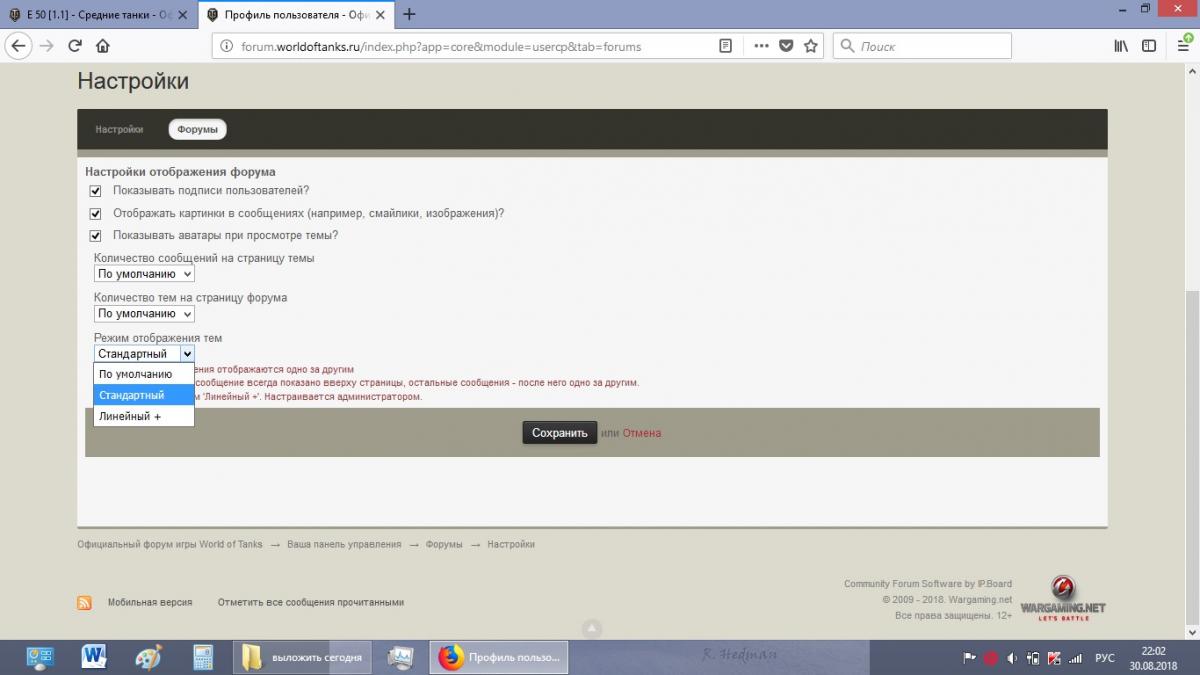Close the Профиль пользователя tab
The height and width of the screenshot is (675, 1200).
coord(381,15)
